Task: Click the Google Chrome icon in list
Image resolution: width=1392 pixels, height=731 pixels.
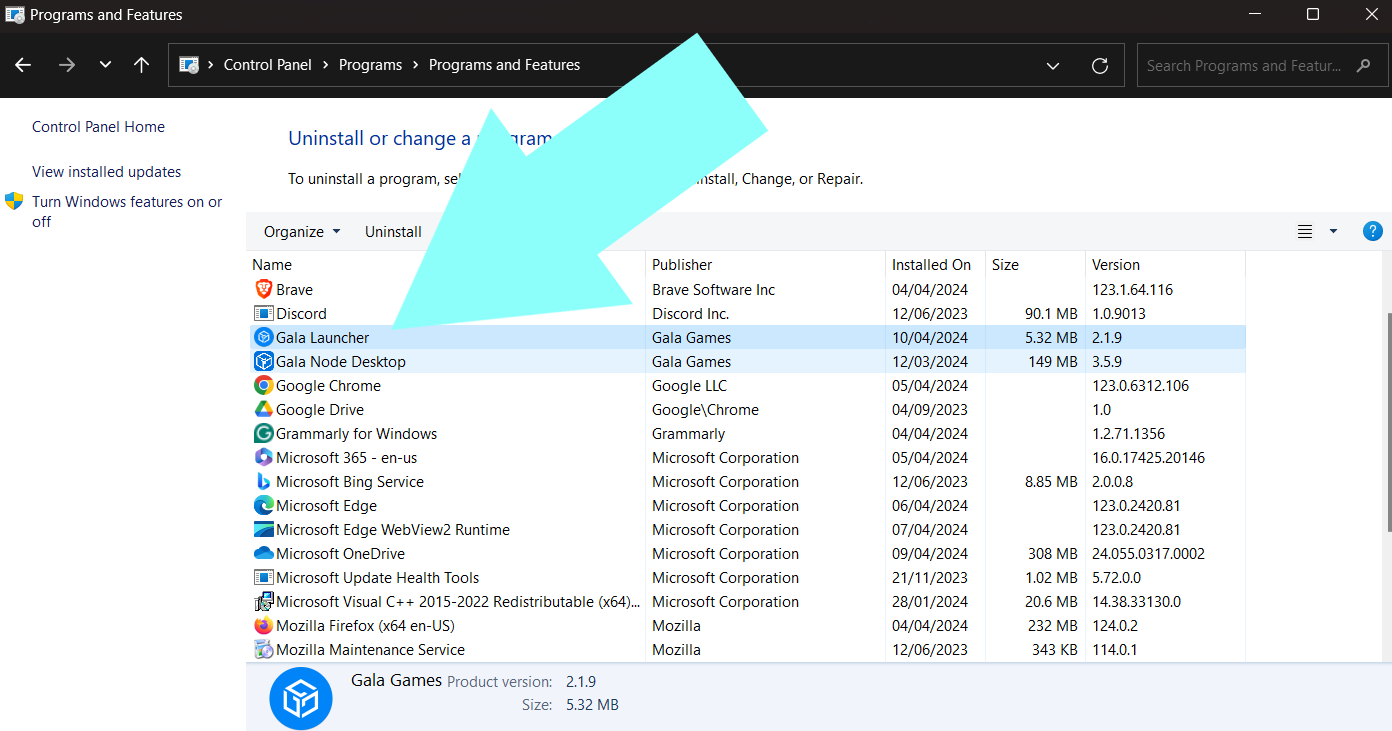Action: 263,385
